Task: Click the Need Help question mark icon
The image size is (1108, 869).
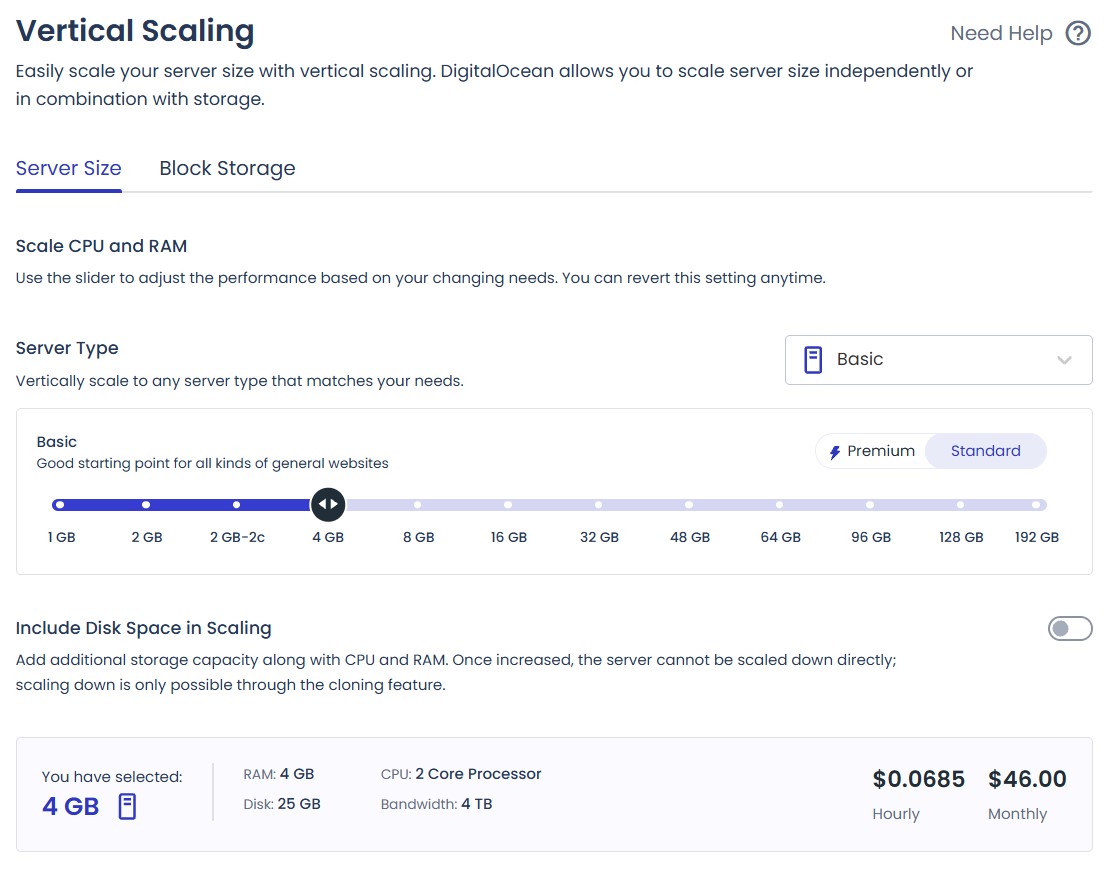Action: pos(1078,33)
